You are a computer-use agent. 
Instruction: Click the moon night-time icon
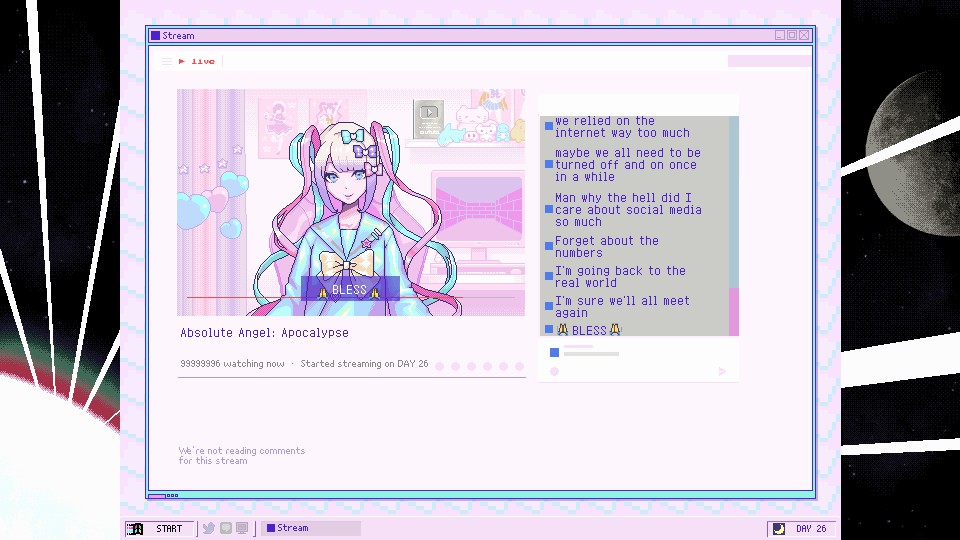779,528
